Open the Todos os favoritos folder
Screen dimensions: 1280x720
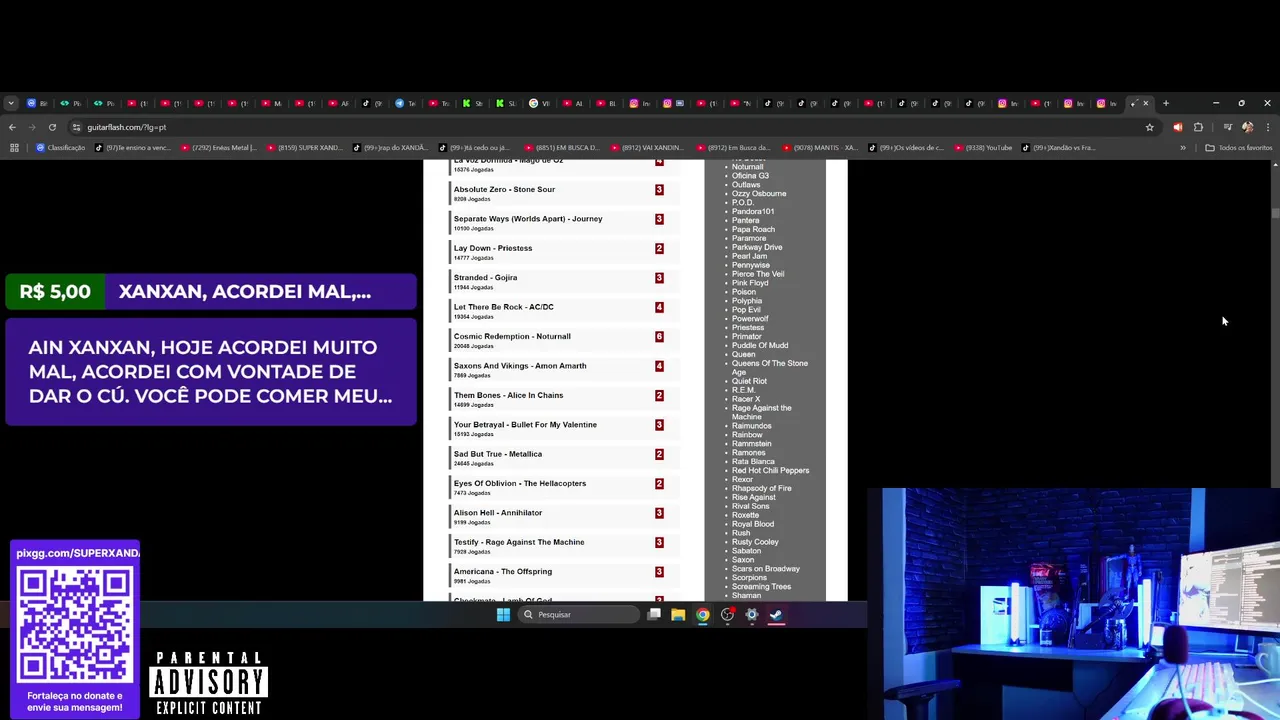(x=1239, y=148)
